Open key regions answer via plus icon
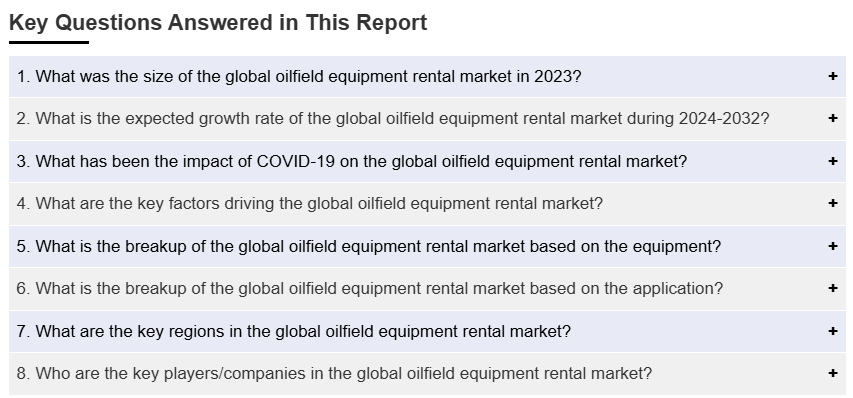853x398 pixels. [832, 331]
